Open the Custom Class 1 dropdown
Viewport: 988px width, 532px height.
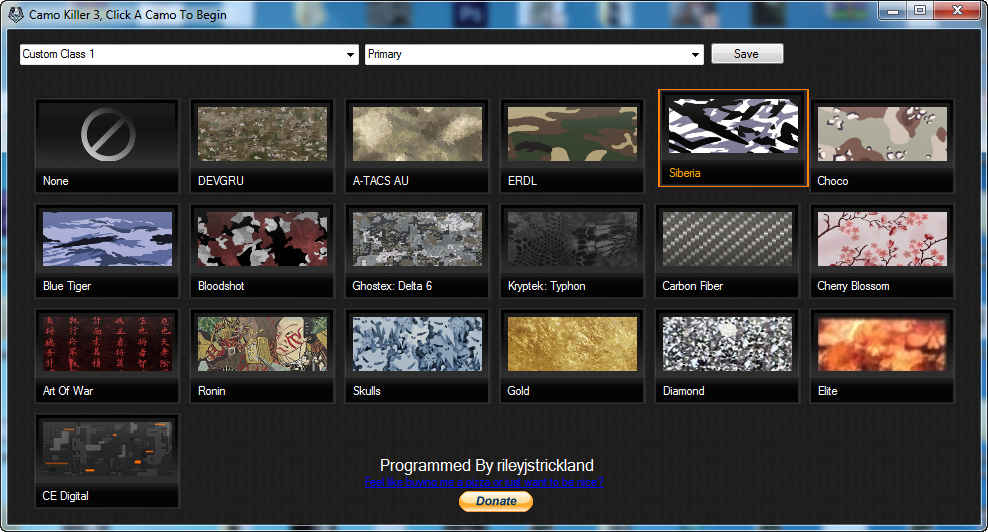coord(189,55)
